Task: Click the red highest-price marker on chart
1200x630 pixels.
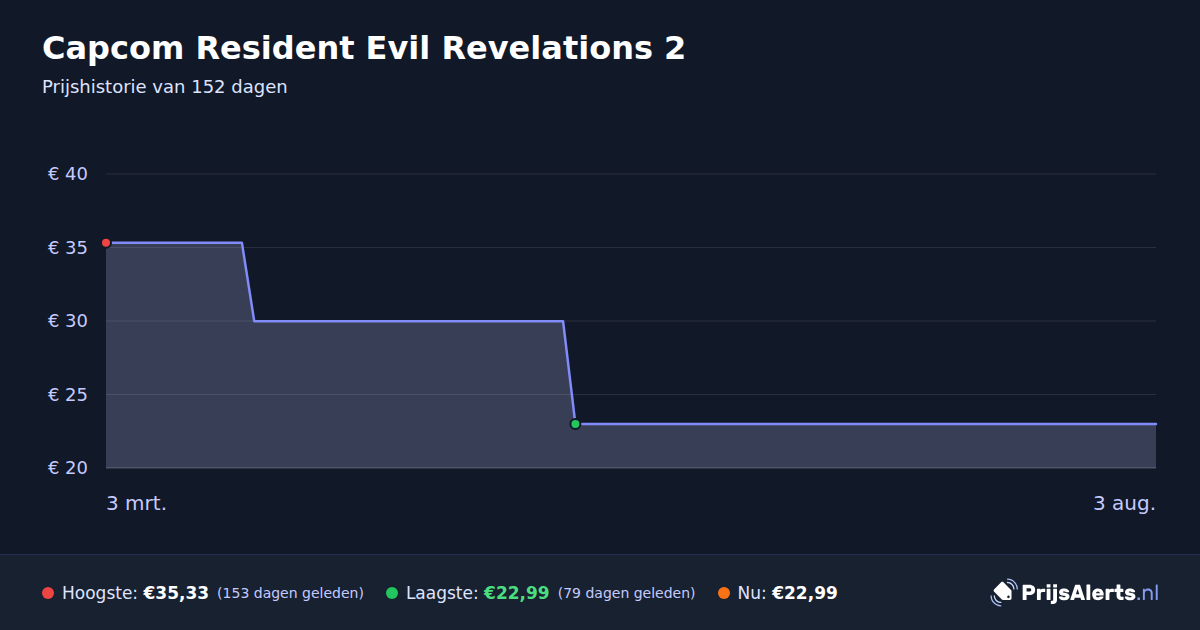Action: coord(106,243)
